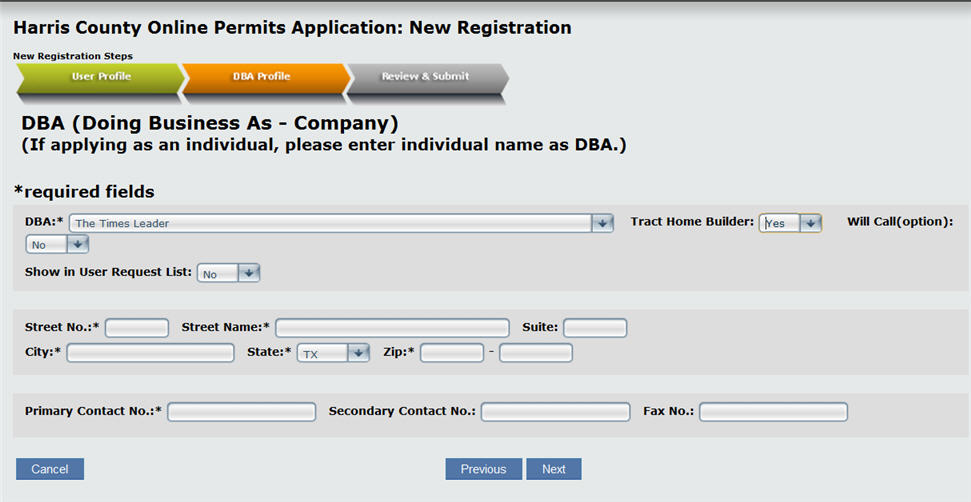Go back with the Previous button
The height and width of the screenshot is (502, 971).
tap(484, 469)
